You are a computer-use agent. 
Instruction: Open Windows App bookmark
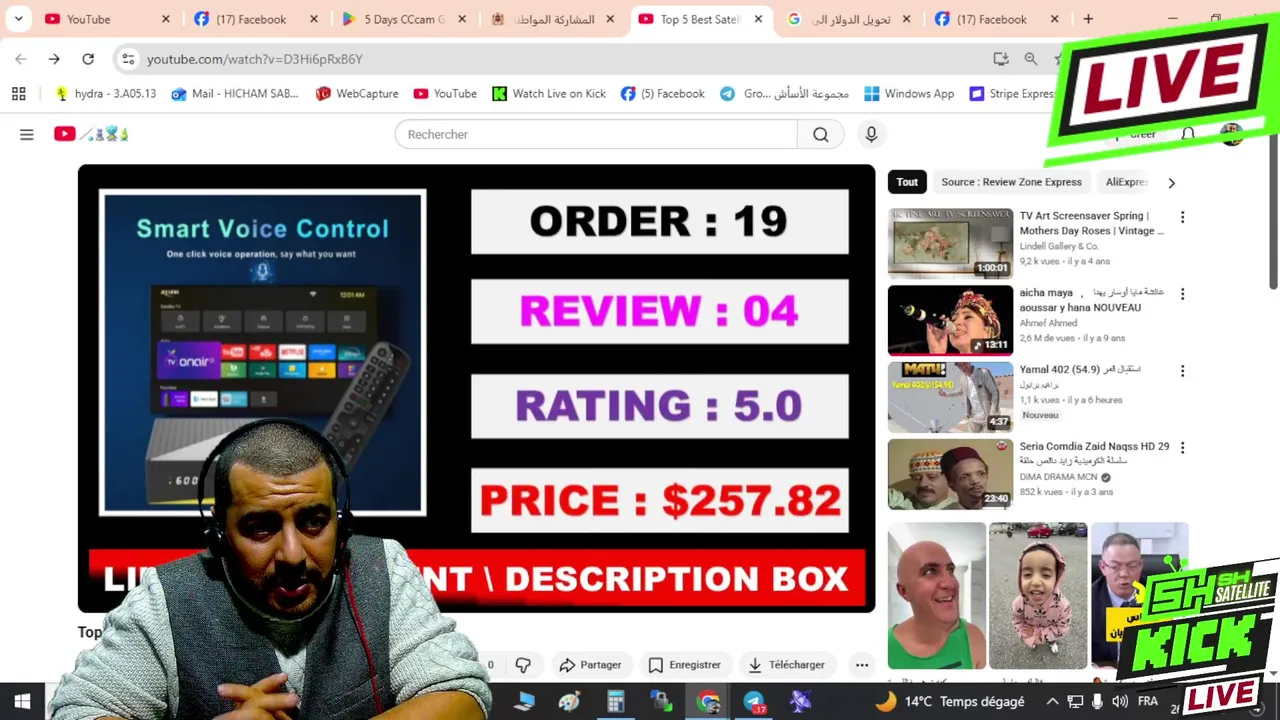[x=909, y=93]
